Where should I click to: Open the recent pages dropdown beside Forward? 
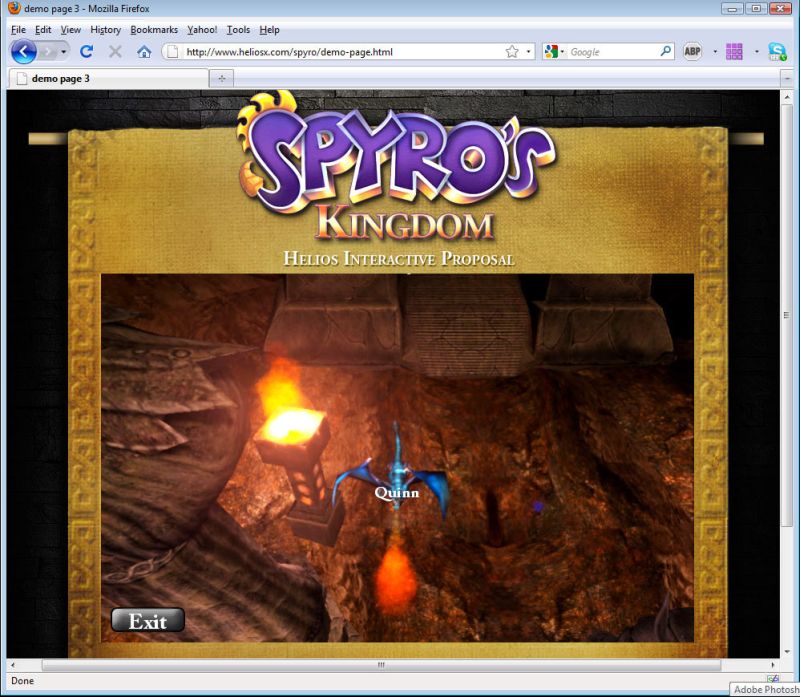point(63,52)
